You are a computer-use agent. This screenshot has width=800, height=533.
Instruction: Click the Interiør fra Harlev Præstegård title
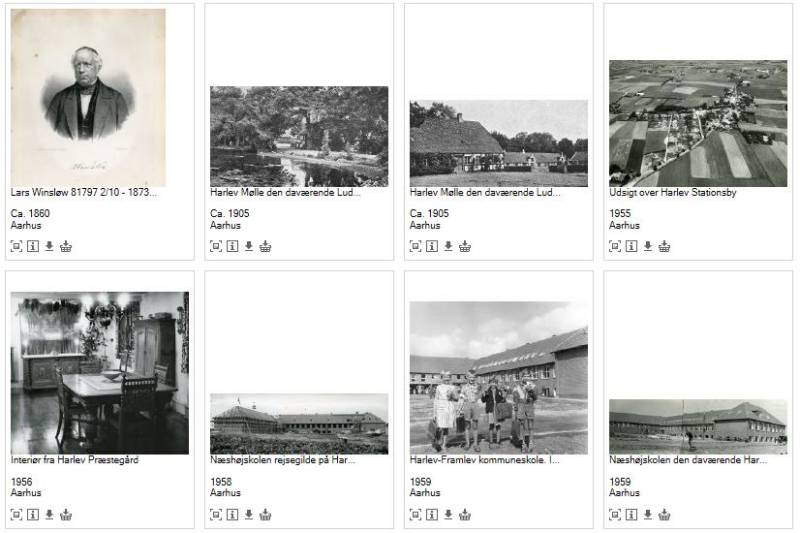pyautogui.click(x=74, y=460)
